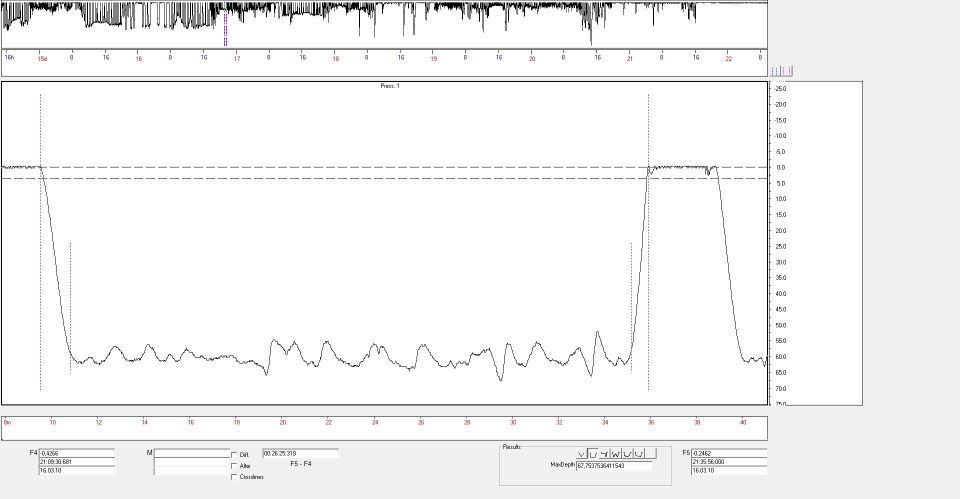The image size is (960, 499).
Task: Enable the Diff checkbox
Action: (234, 455)
